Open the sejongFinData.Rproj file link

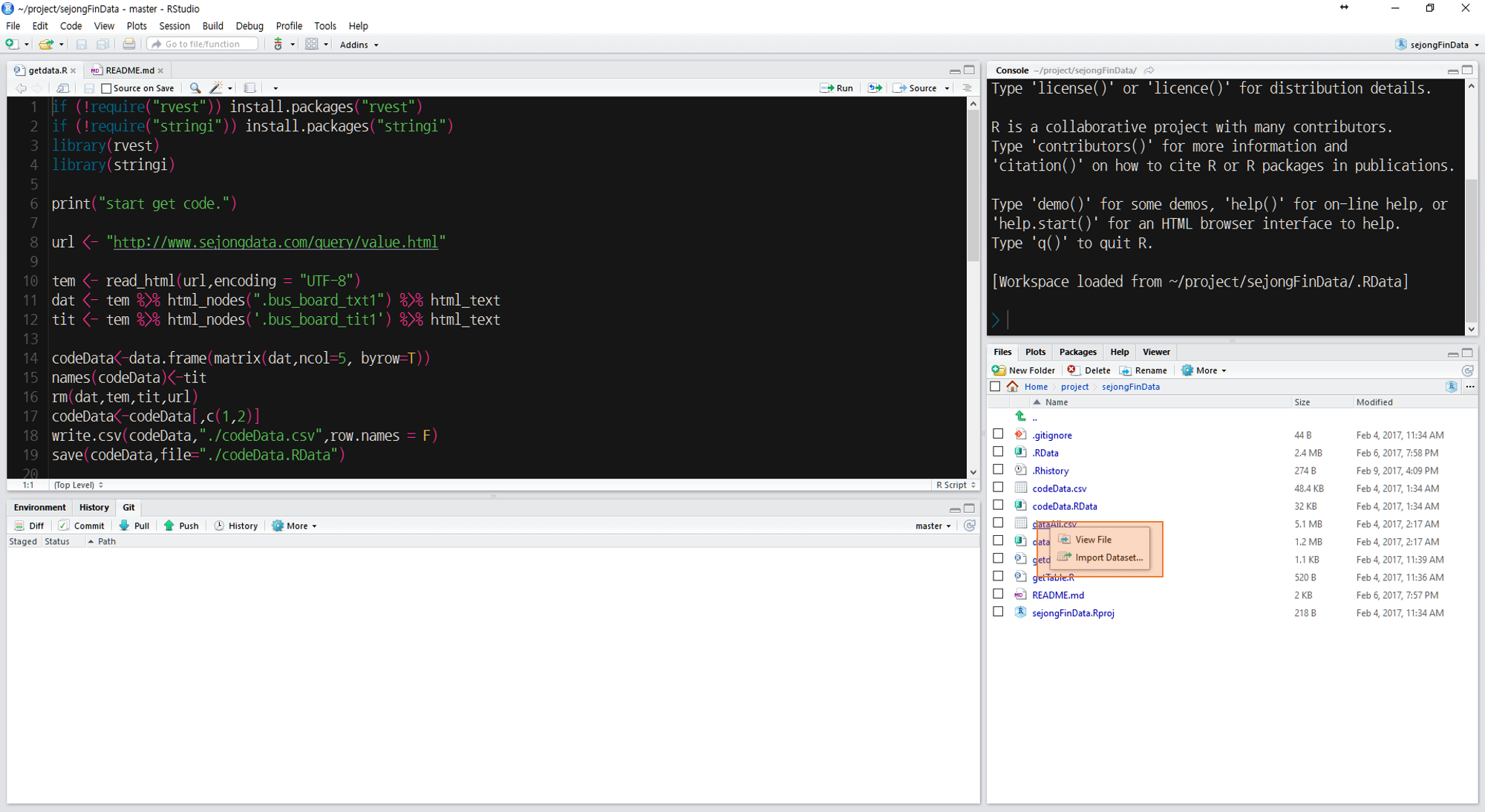(1072, 613)
